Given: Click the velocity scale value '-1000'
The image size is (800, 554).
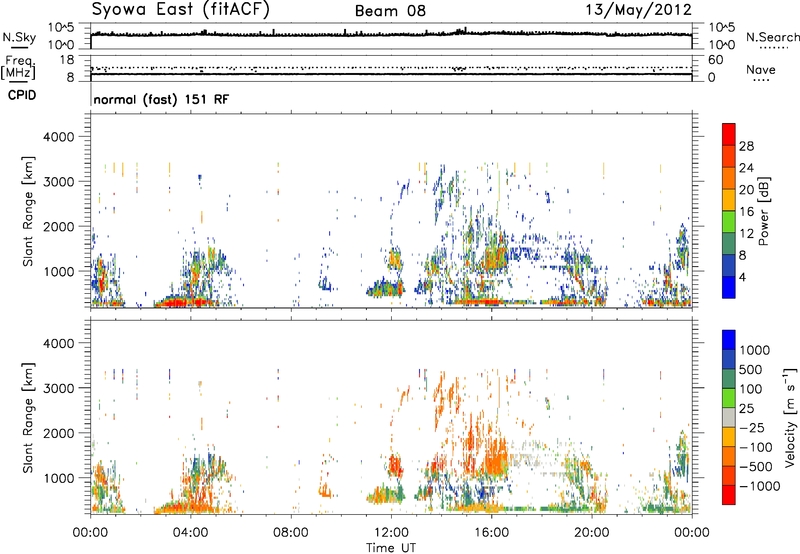Looking at the screenshot, I should point(759,486).
